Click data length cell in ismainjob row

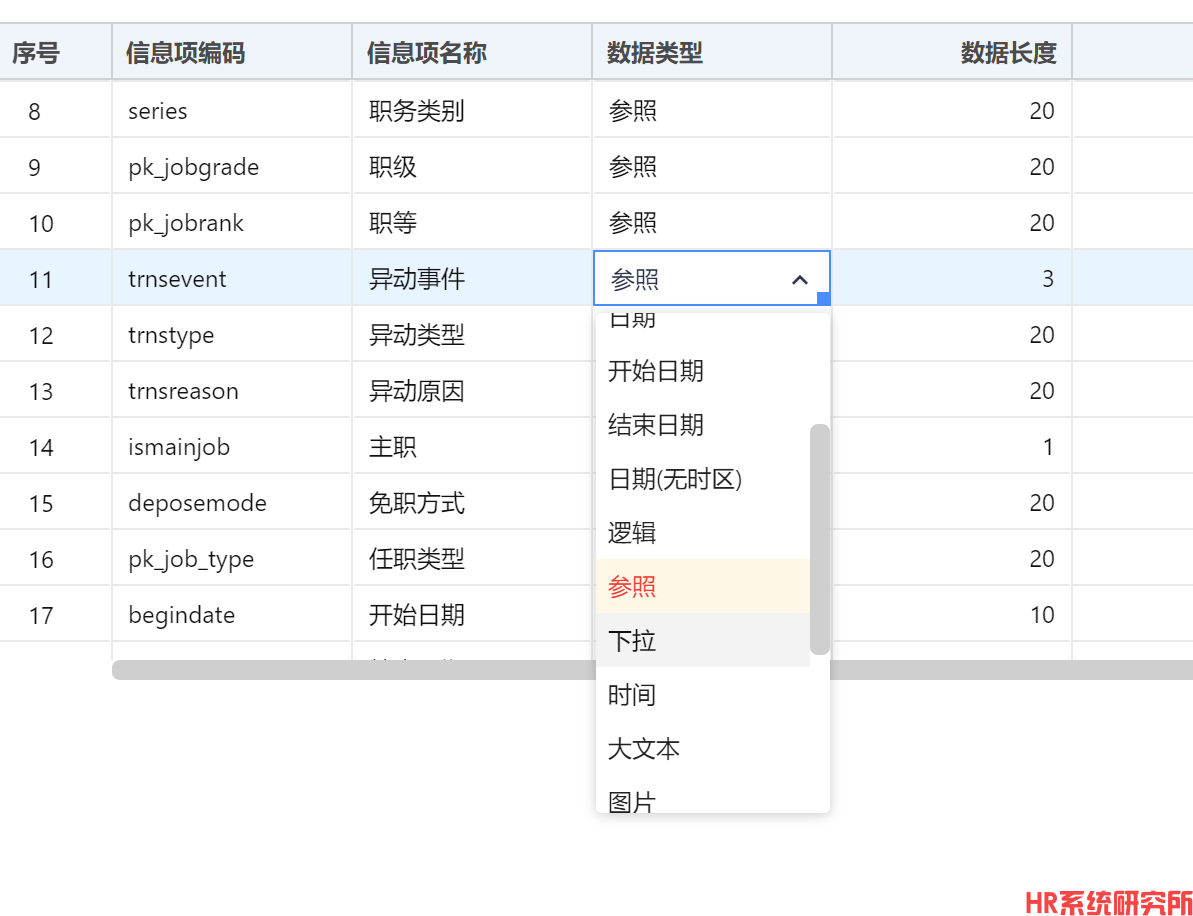pos(951,447)
